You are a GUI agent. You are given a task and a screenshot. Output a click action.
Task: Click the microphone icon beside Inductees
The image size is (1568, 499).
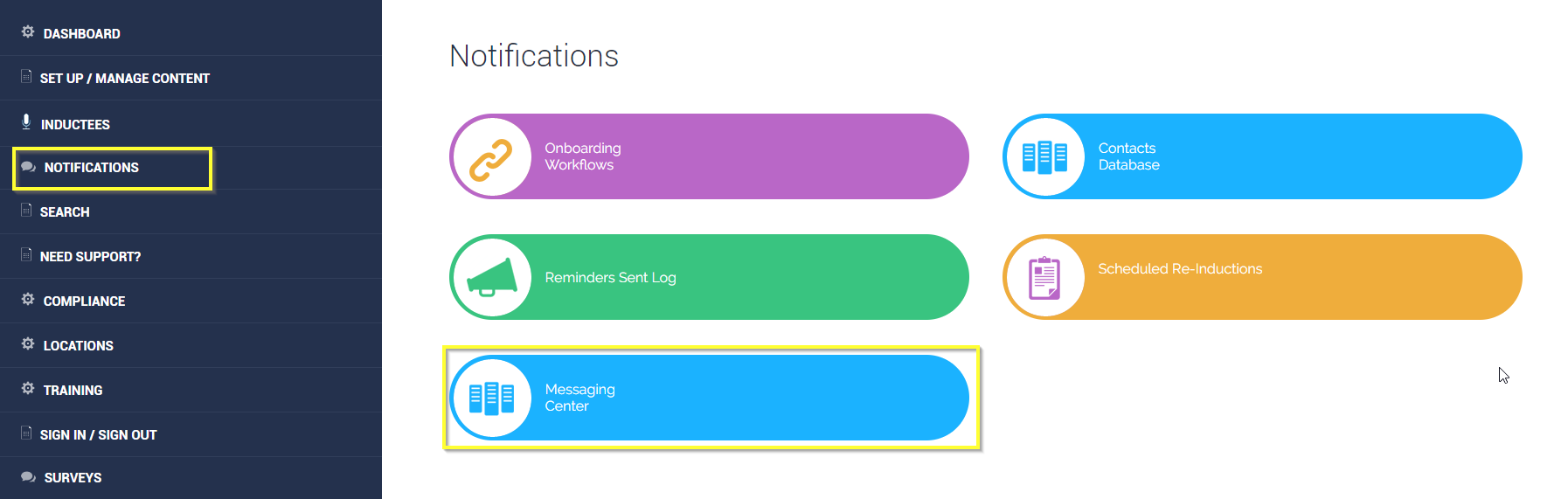(26, 122)
